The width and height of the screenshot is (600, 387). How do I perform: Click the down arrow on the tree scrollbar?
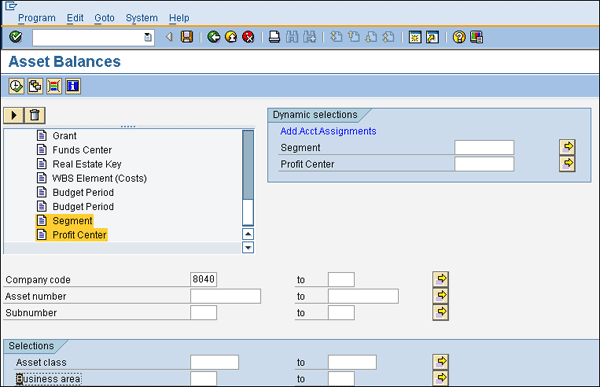(x=248, y=248)
